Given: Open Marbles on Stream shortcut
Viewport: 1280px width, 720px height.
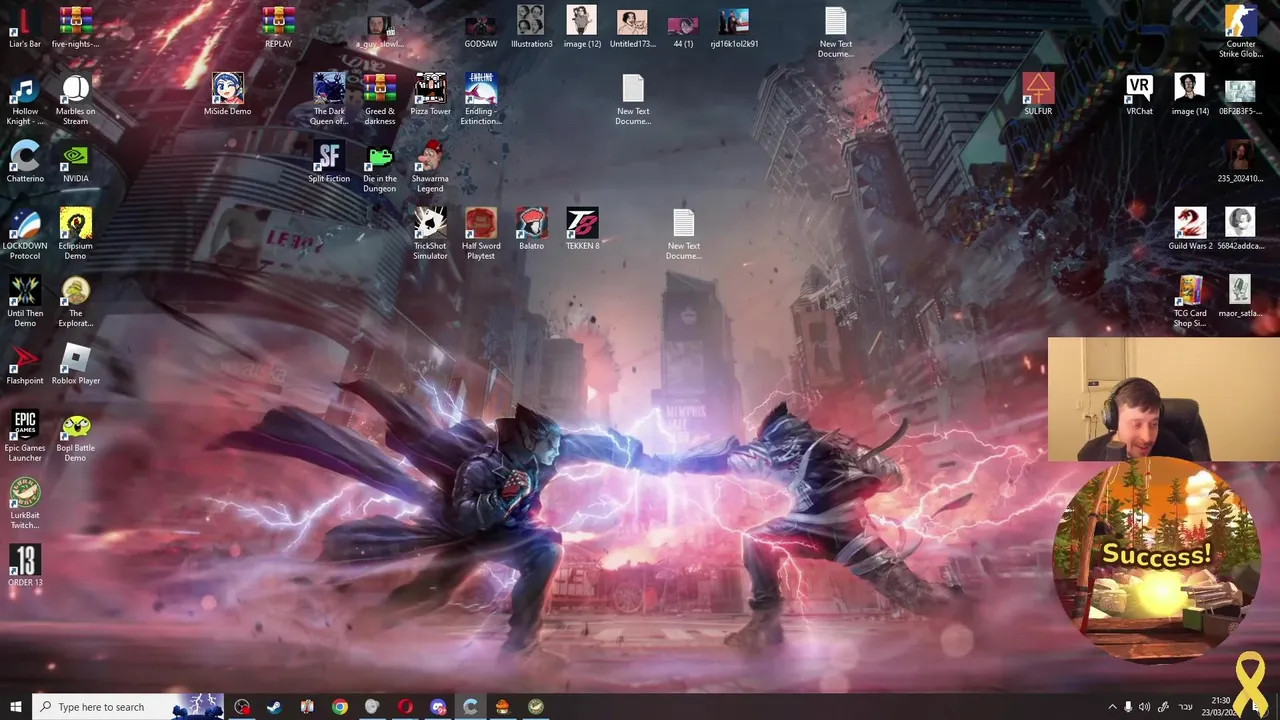Looking at the screenshot, I should click(x=76, y=99).
